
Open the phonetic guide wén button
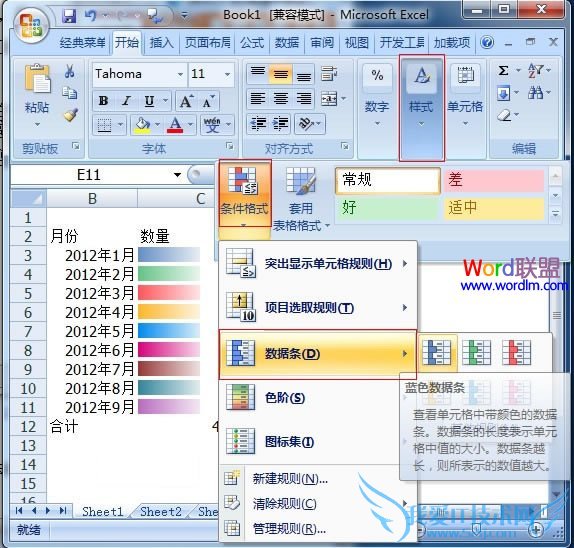(212, 125)
